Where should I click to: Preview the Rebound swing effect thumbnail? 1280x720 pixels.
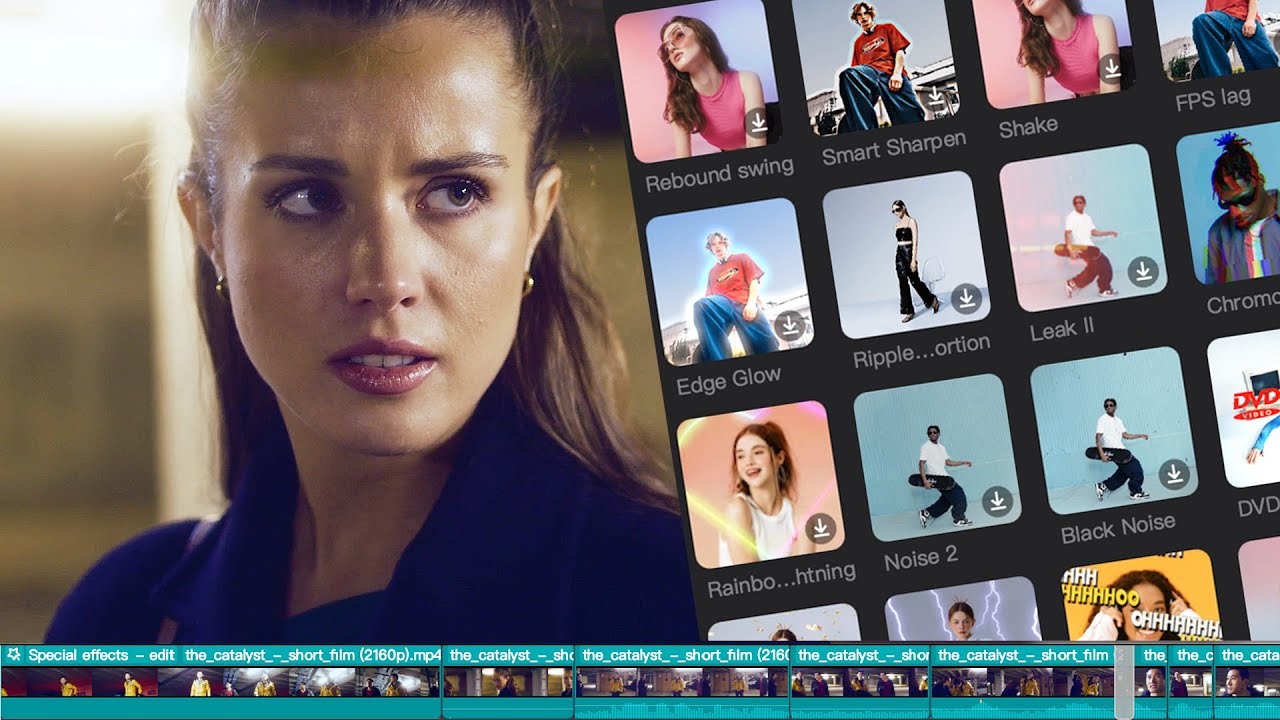coord(697,82)
